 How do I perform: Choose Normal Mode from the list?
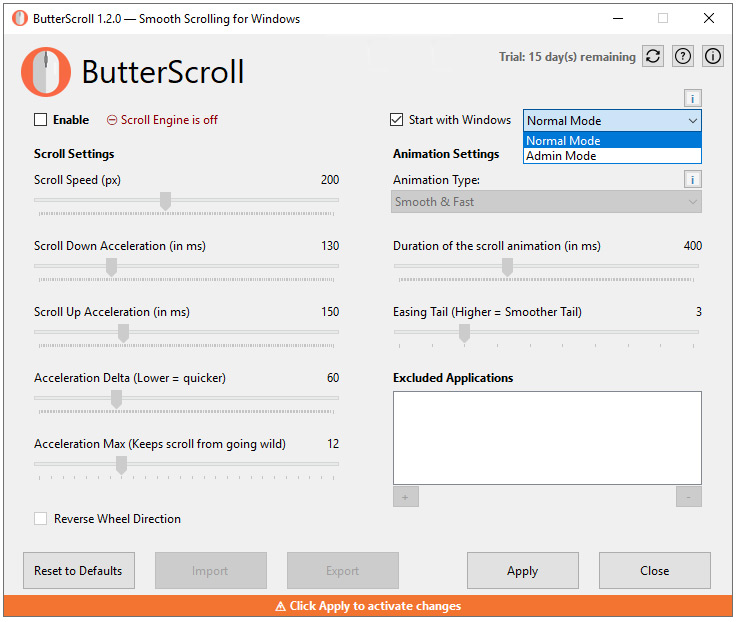(x=612, y=140)
